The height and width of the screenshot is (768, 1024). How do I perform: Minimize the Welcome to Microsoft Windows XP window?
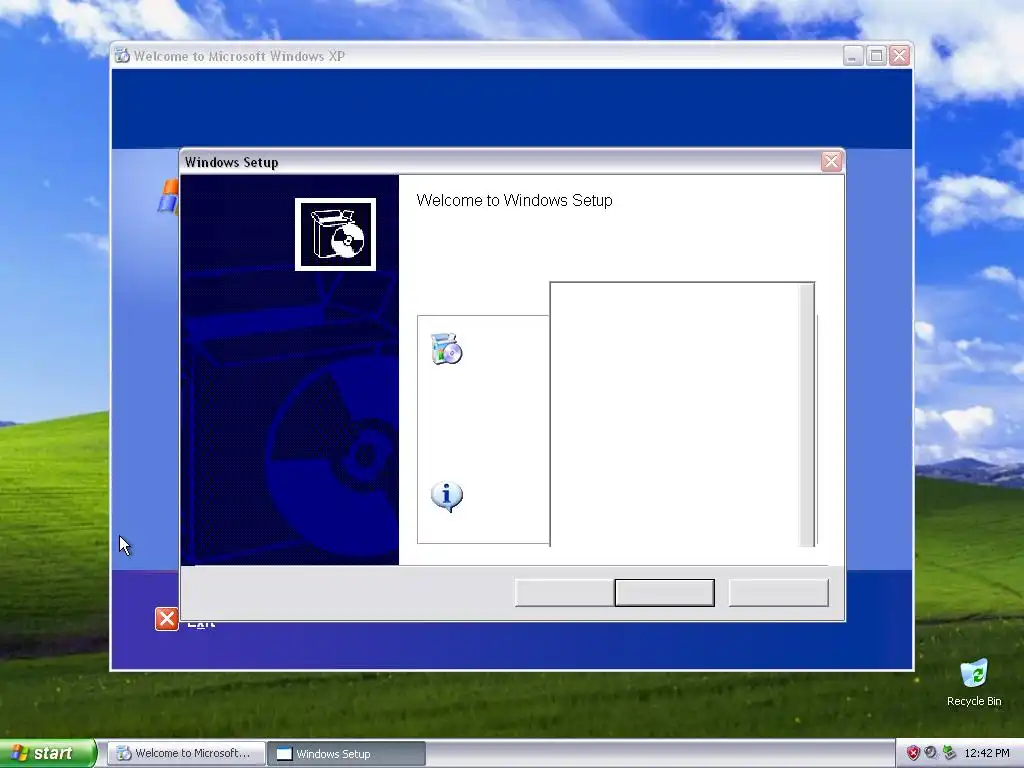click(x=853, y=56)
